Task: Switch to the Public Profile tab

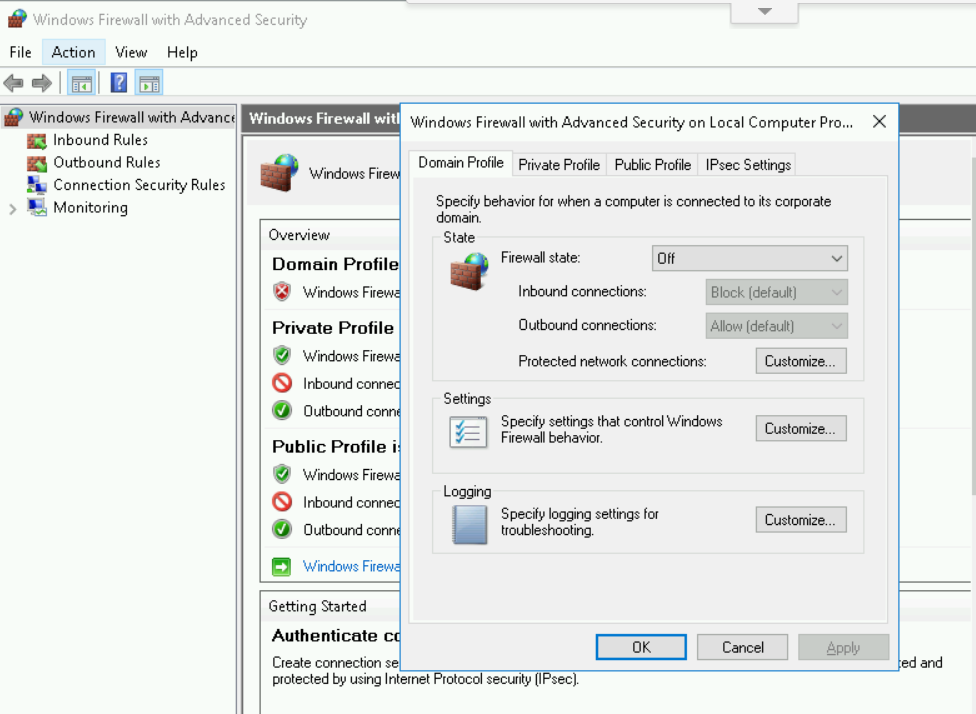Action: 652,165
